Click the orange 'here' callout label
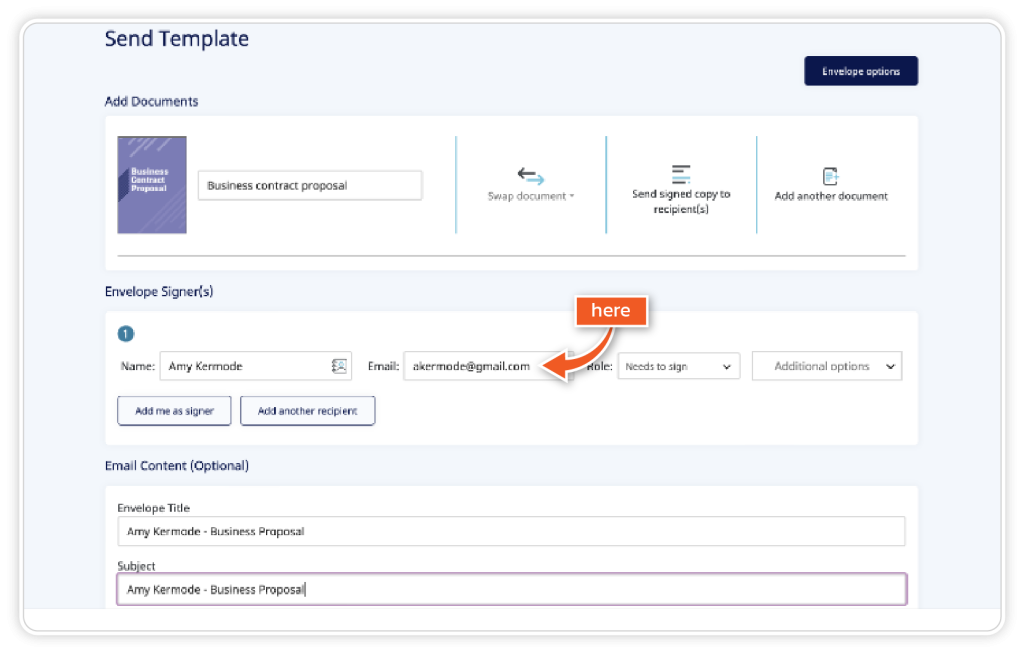Screen dimensions: 1024x654 [610, 311]
